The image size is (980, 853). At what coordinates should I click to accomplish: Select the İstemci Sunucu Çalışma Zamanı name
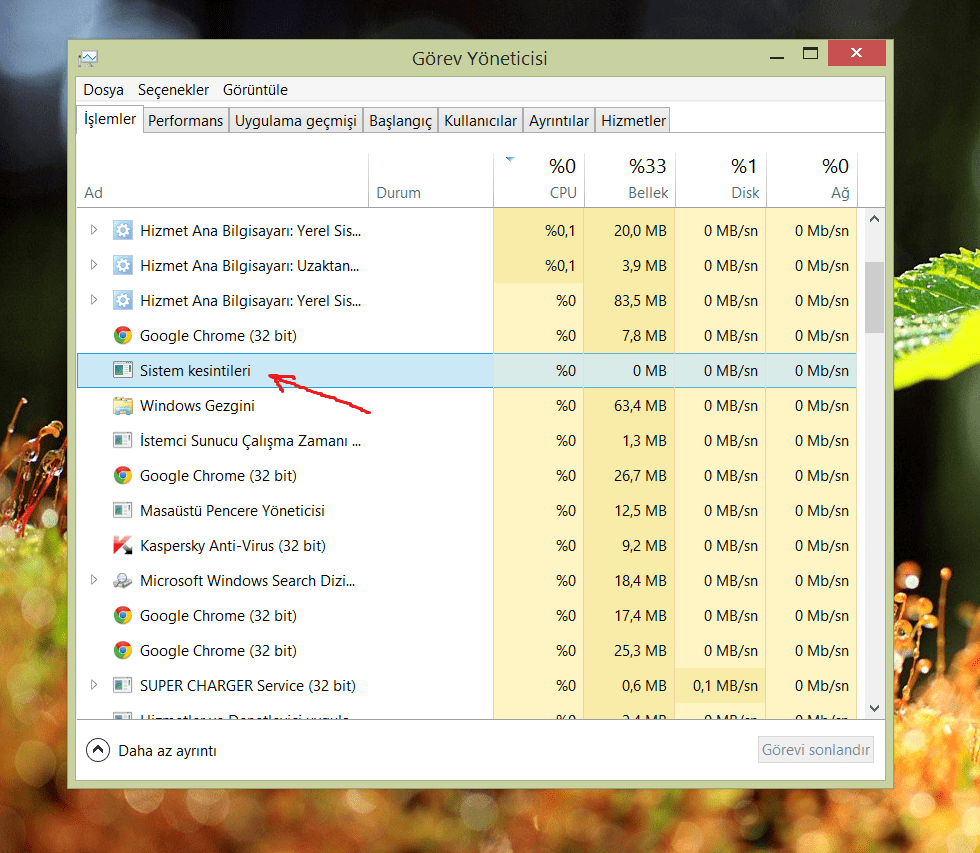click(251, 441)
